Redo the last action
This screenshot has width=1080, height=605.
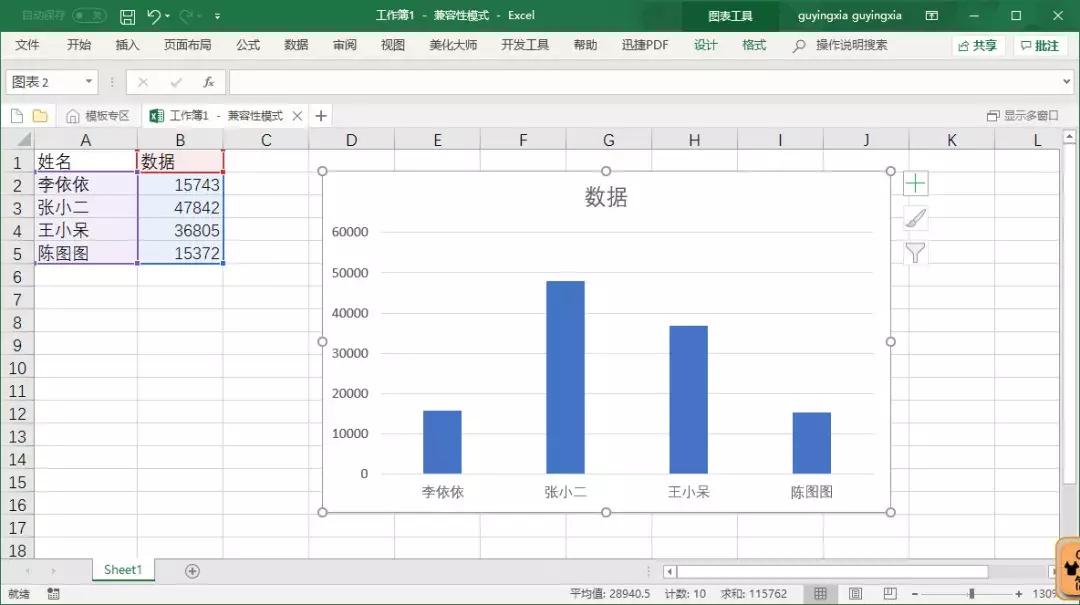[189, 15]
